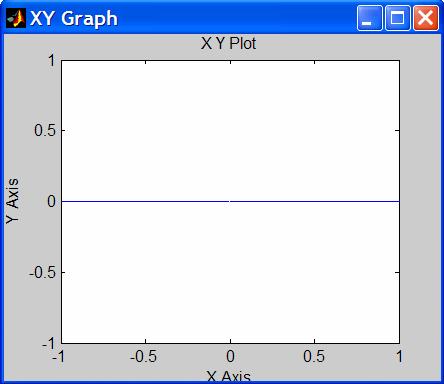
Task: Close the XY Graph window
Action: (426, 18)
